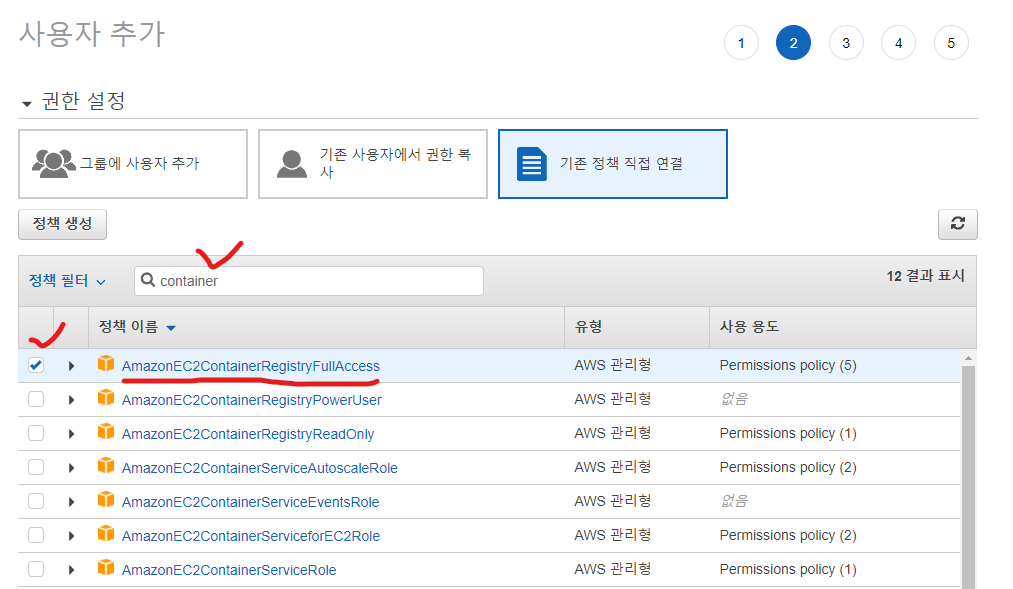This screenshot has height=589, width=1013.
Task: Click the orange box icon for AmazonEC2ContainerServiceforEC2Role
Action: [x=106, y=533]
